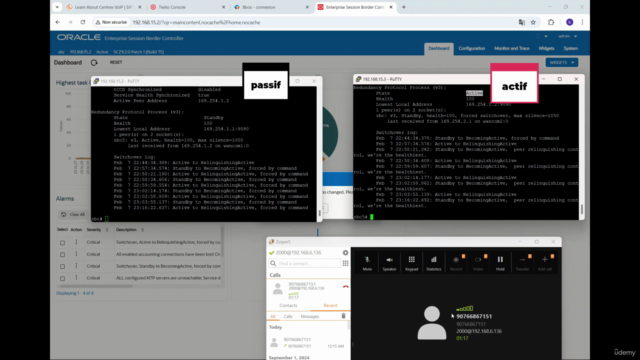This screenshot has width=640, height=360.
Task: Transfer the active Zoiper call
Action: click(522, 263)
